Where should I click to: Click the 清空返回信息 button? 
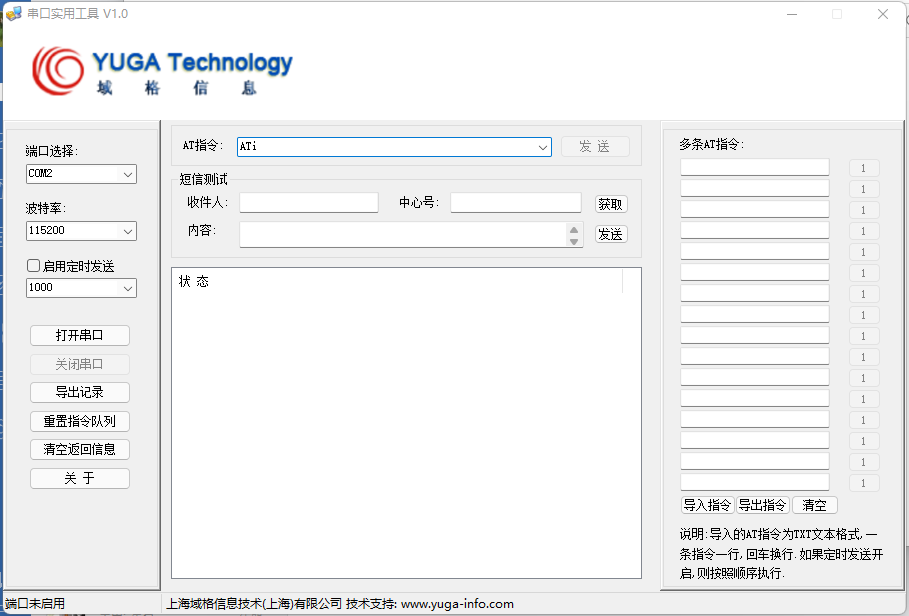click(x=80, y=449)
